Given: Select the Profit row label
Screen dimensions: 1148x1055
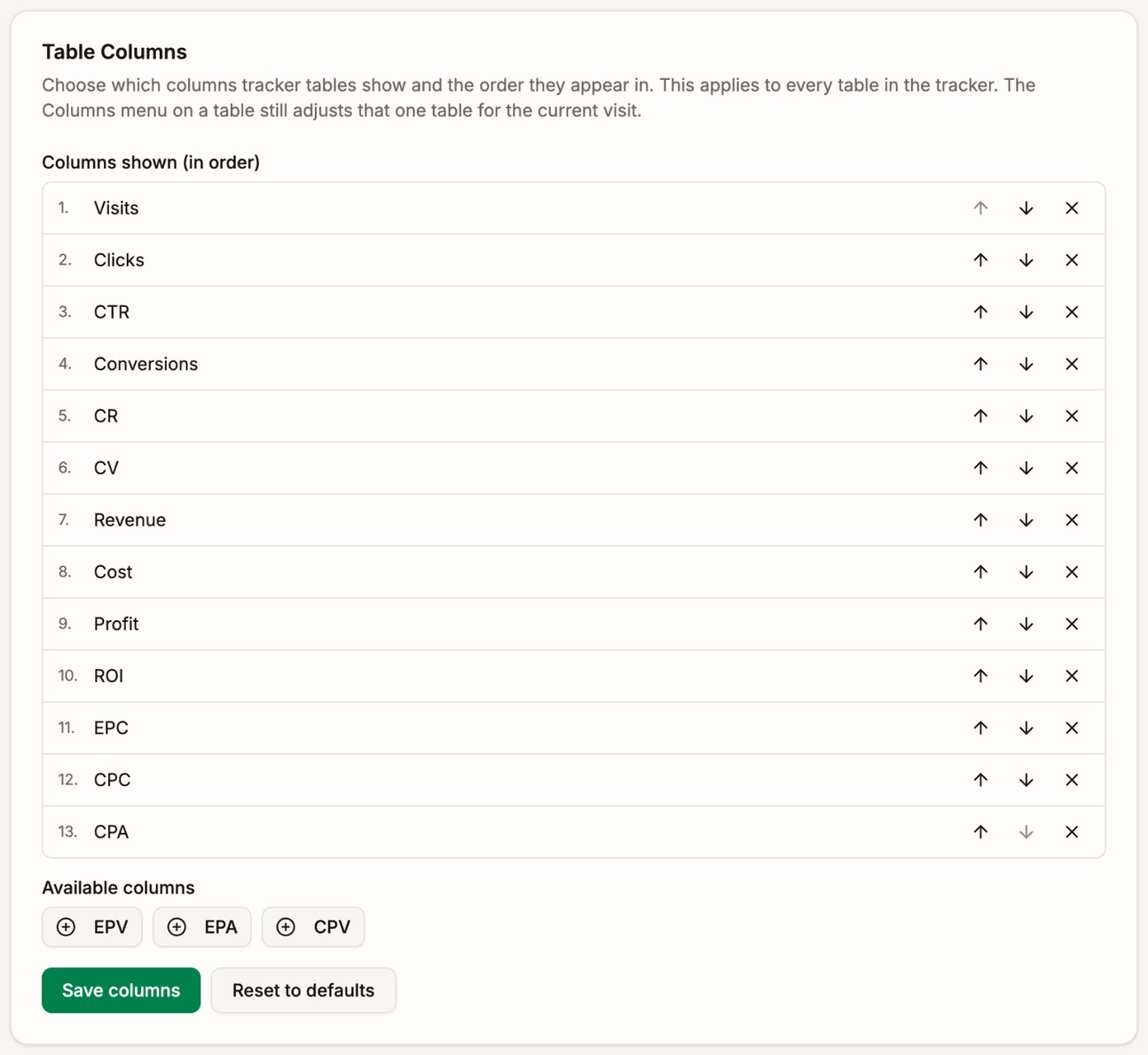Looking at the screenshot, I should point(116,624).
